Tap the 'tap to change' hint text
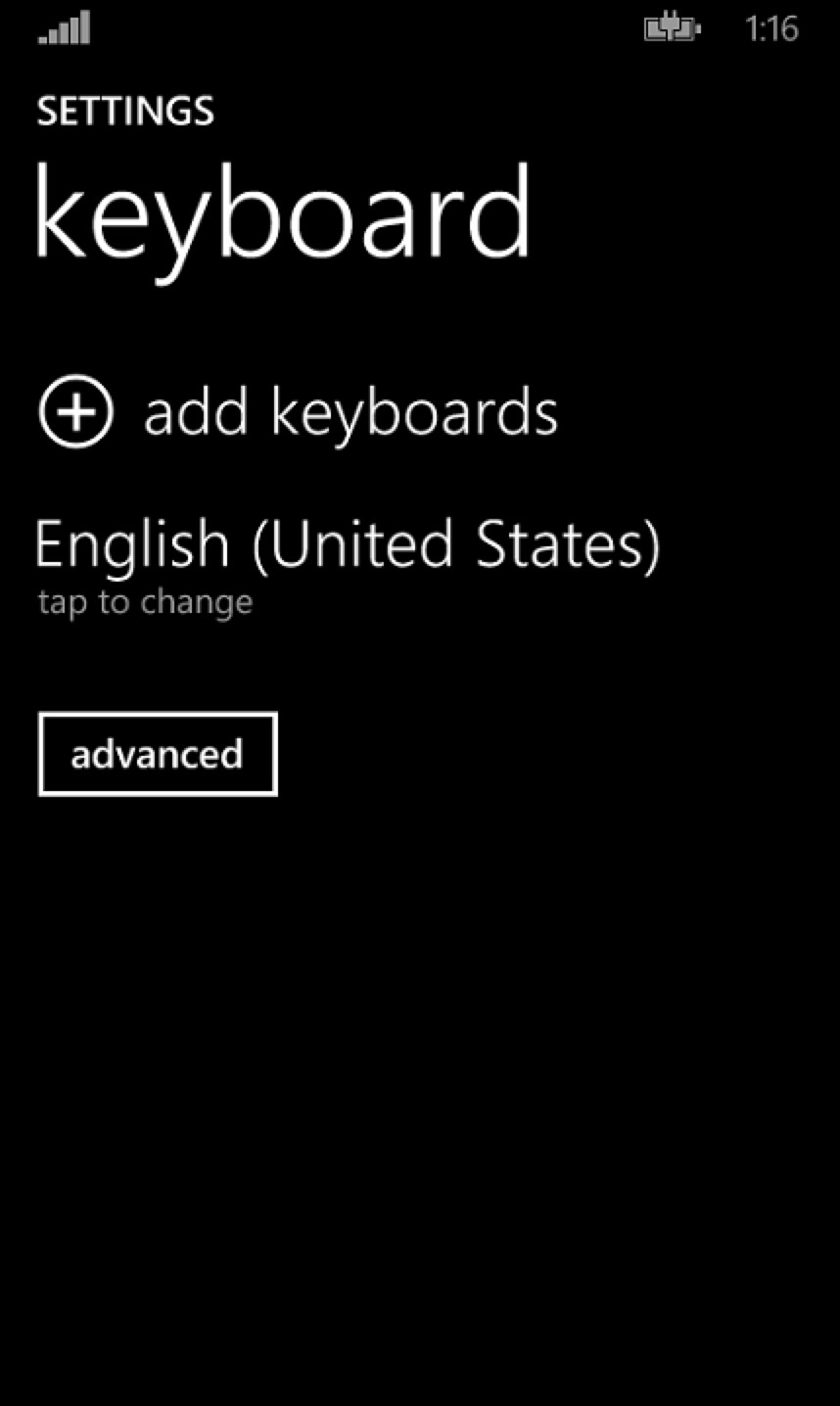The image size is (840, 1406). [x=146, y=602]
